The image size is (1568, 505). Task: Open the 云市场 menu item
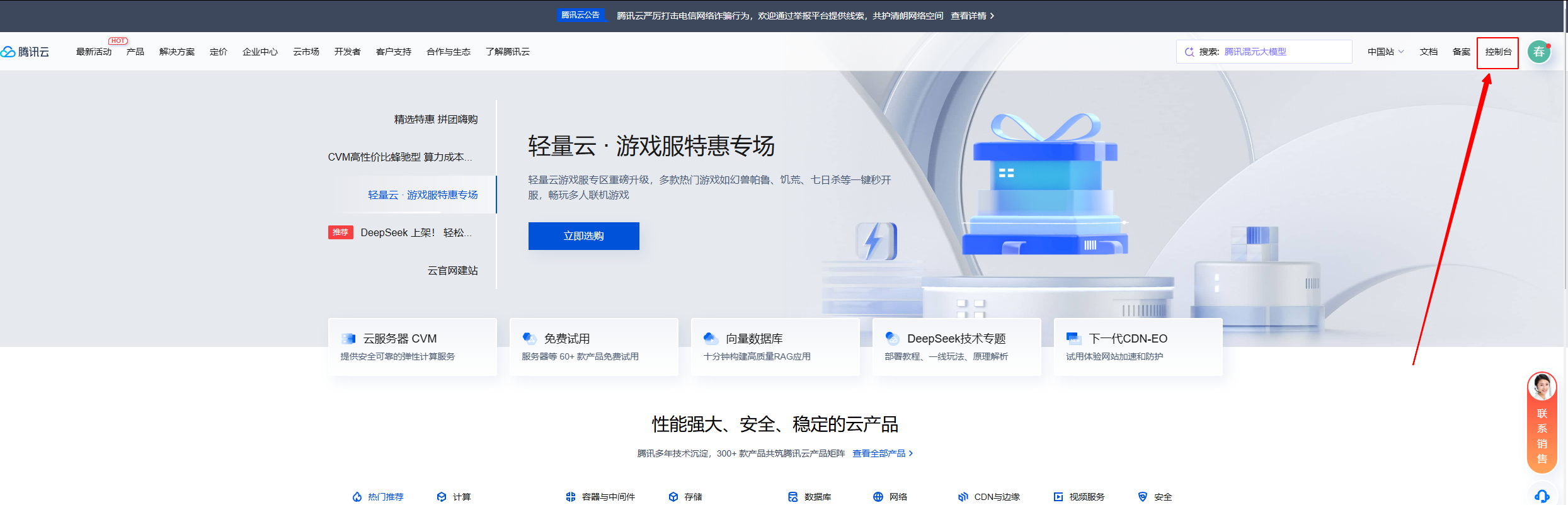click(306, 52)
